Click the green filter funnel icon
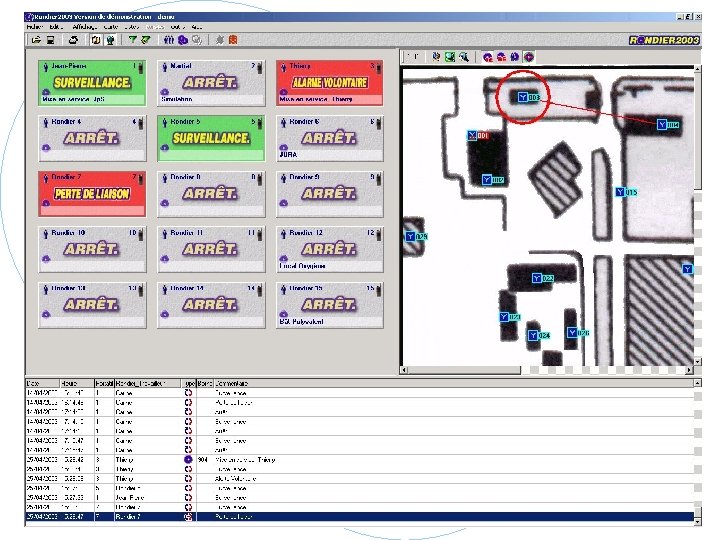This screenshot has height=540, width=720. click(132, 40)
